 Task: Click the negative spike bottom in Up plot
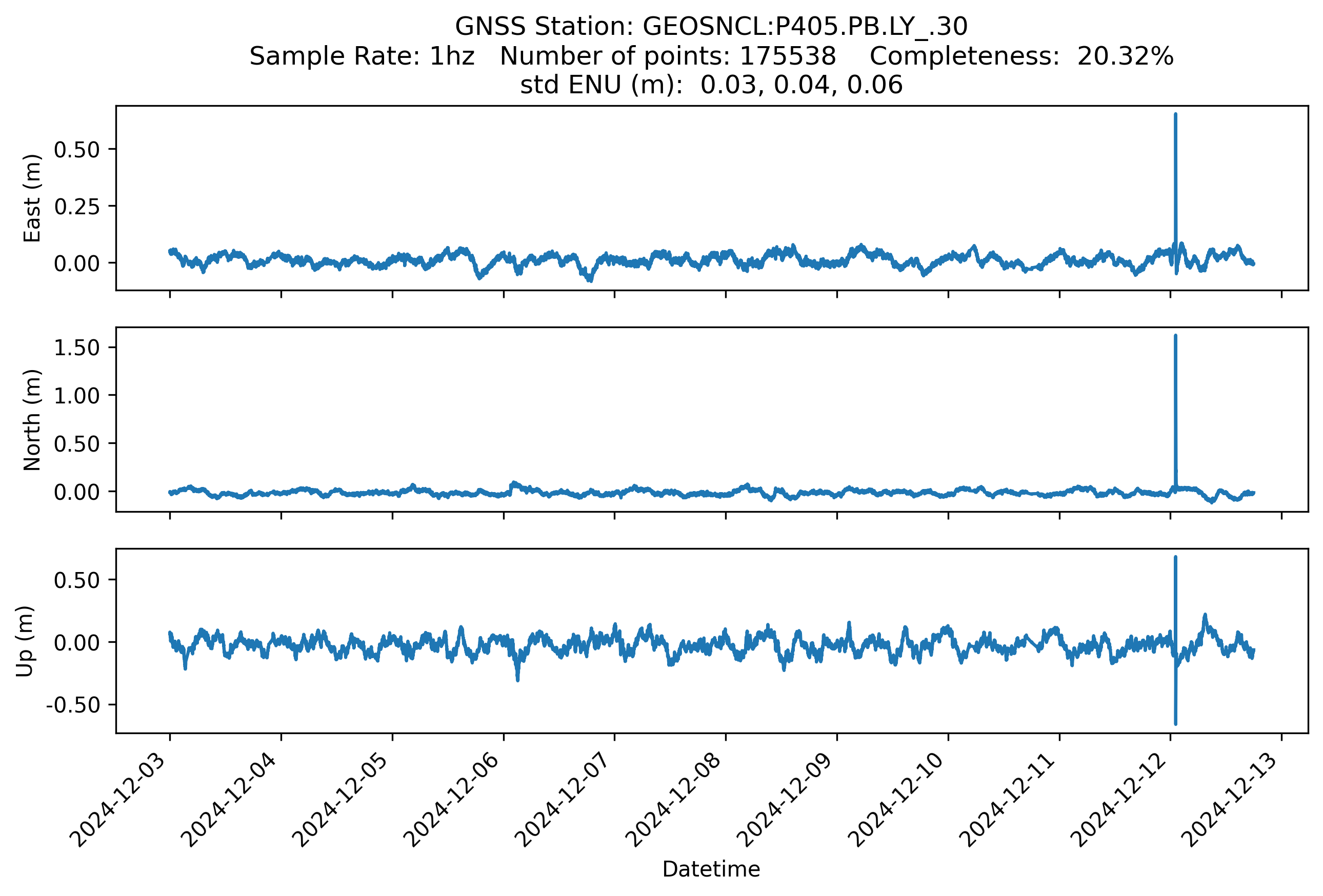(x=1175, y=724)
